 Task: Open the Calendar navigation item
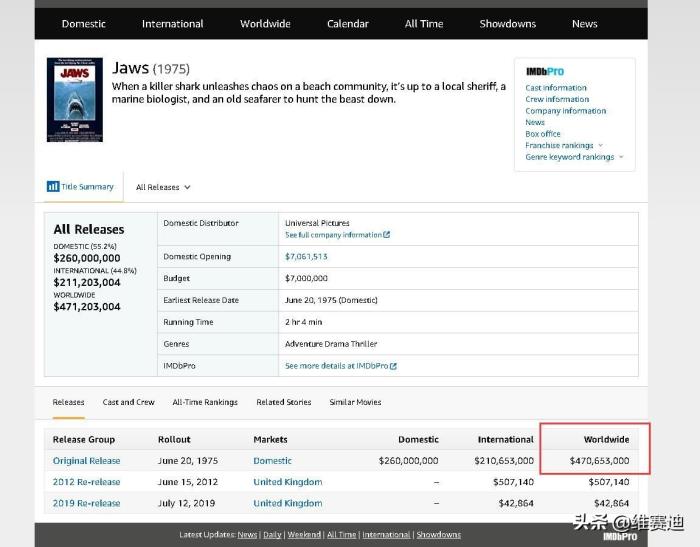point(347,24)
